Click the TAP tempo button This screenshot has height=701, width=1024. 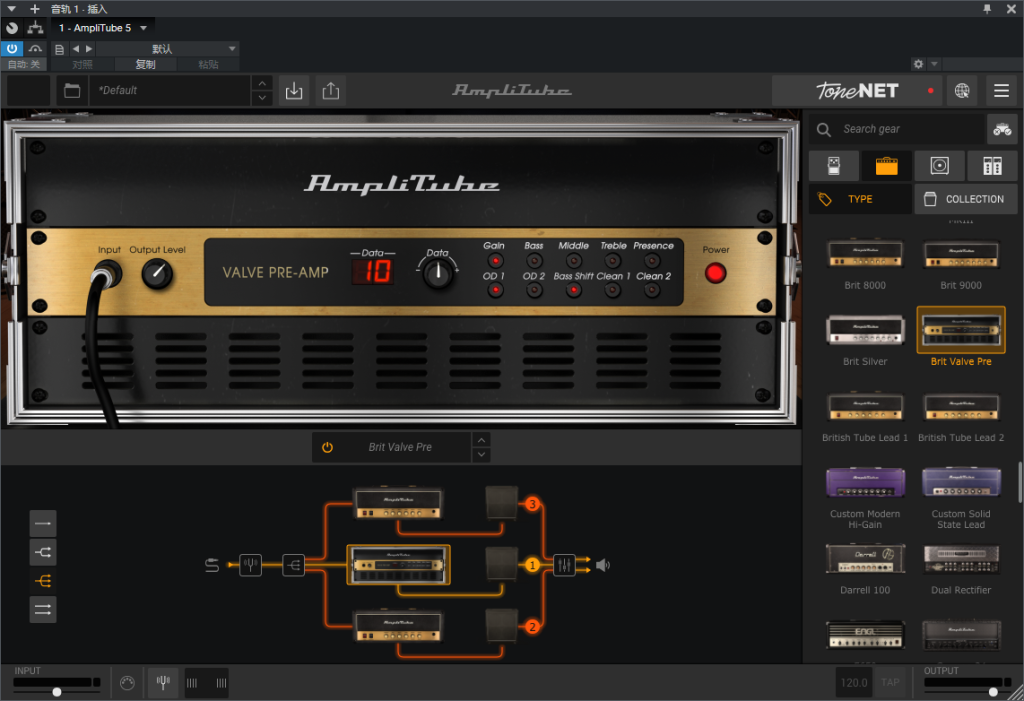coord(890,683)
